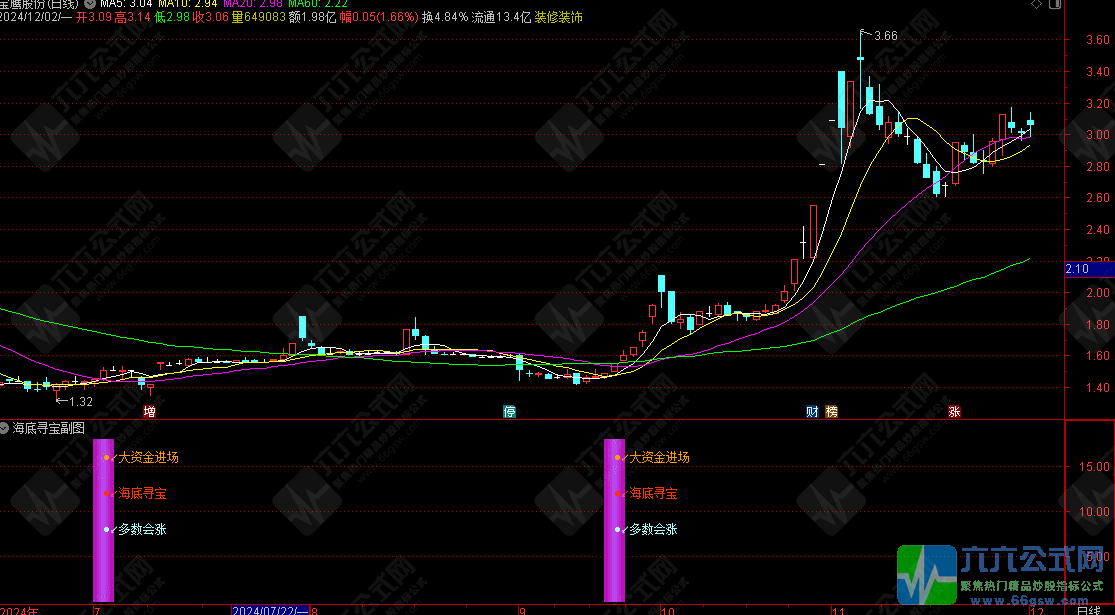This screenshot has height=615, width=1115.
Task: Click the 装修装饰 sector link
Action: pyautogui.click(x=558, y=17)
